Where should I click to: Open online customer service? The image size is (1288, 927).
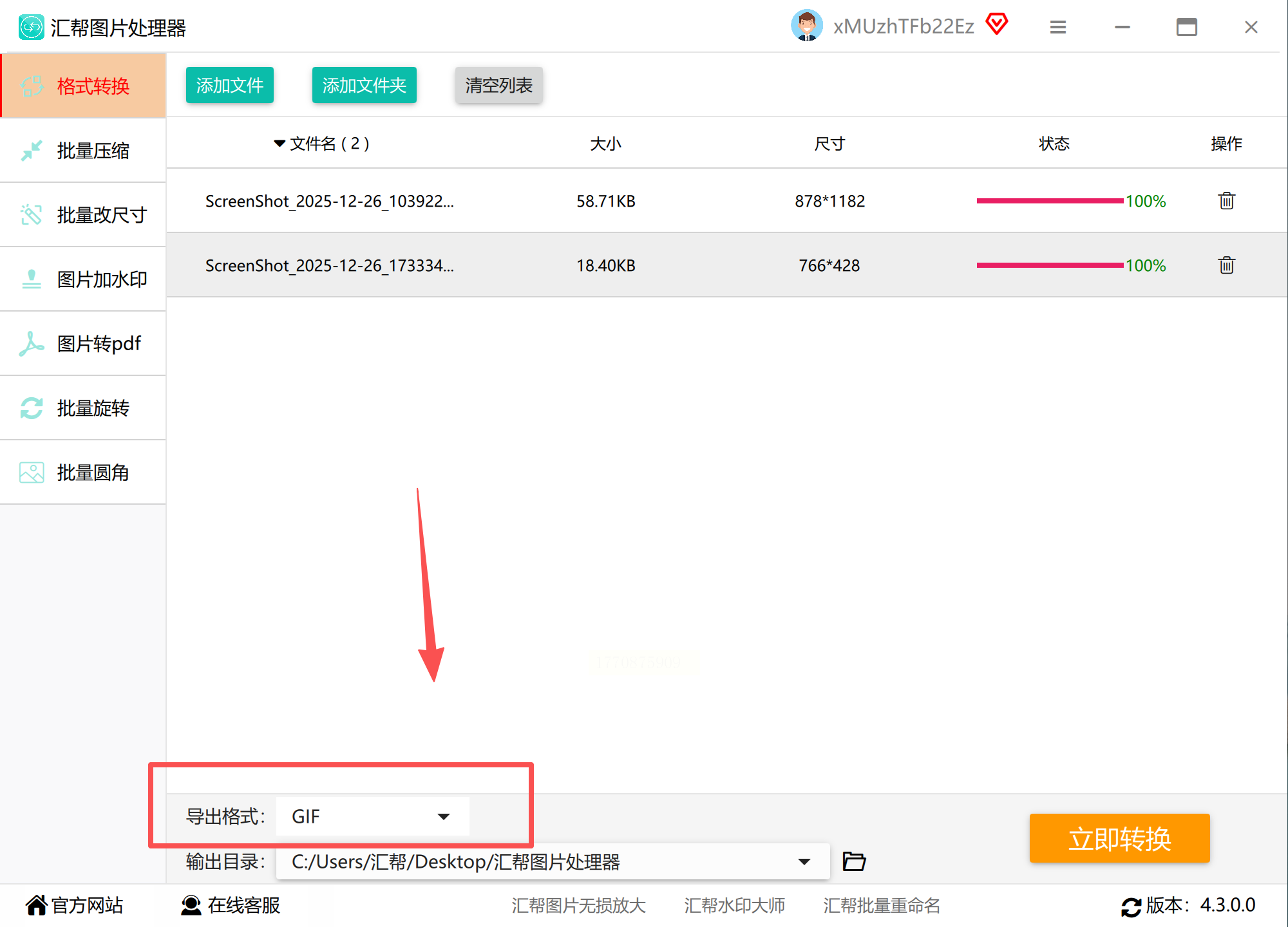tap(231, 905)
